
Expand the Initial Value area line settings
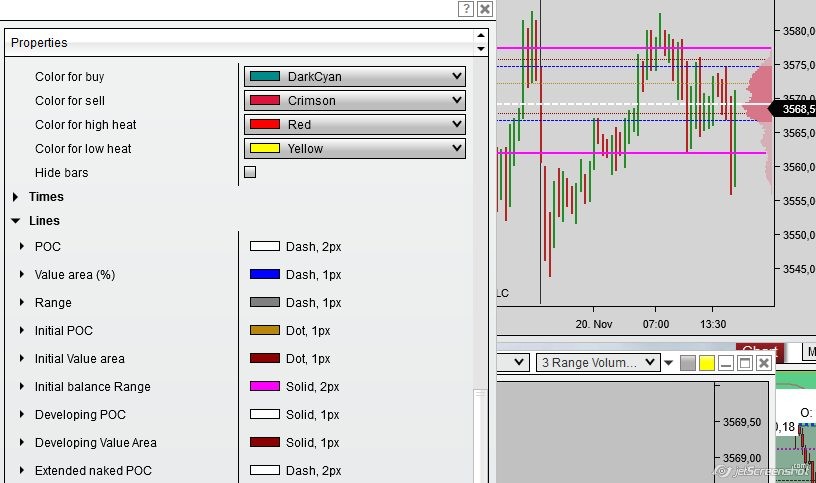[x=21, y=359]
